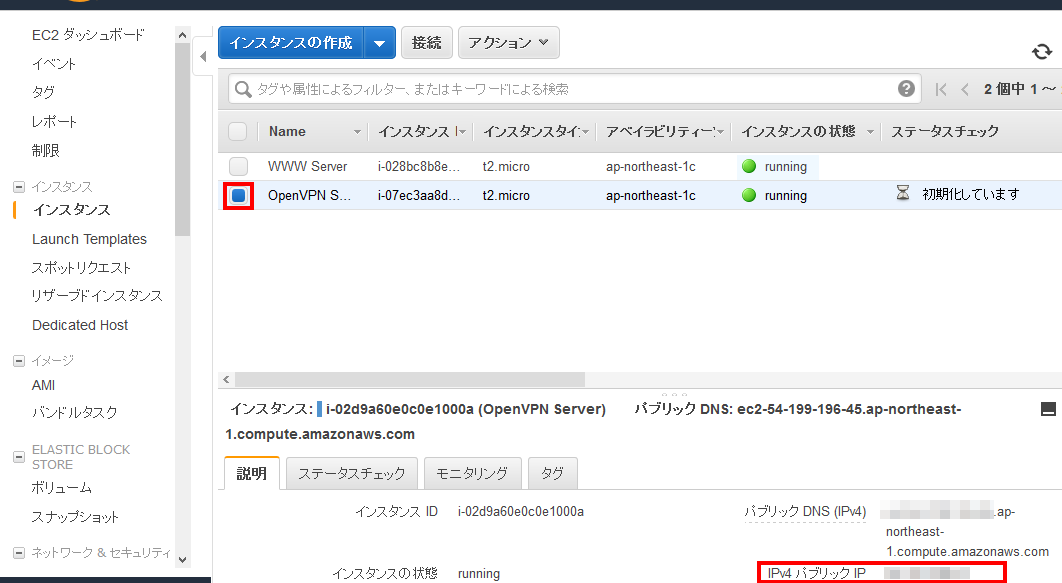1062x583 pixels.
Task: Click the 接続 button
Action: 427,43
